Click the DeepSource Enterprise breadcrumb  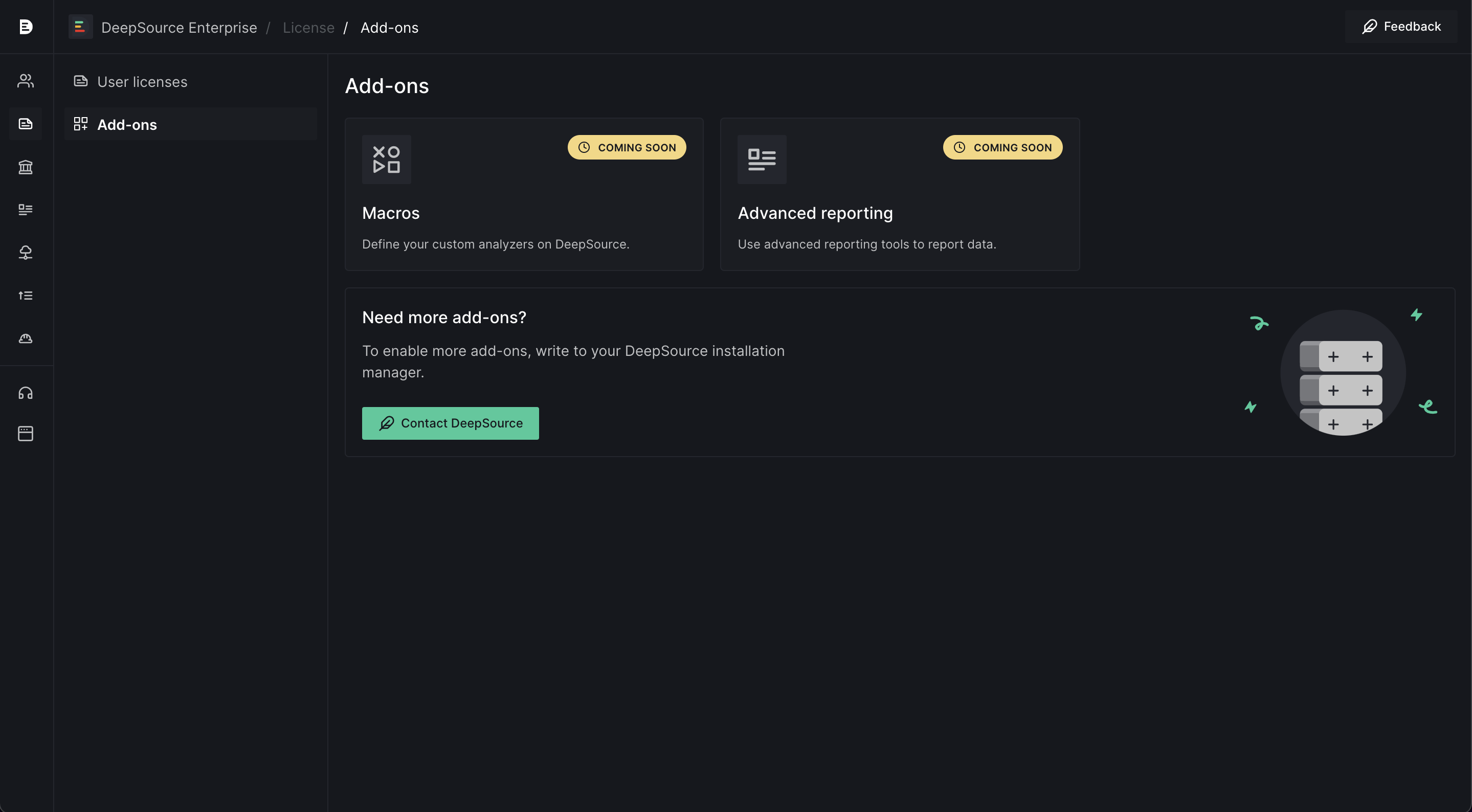coord(179,27)
